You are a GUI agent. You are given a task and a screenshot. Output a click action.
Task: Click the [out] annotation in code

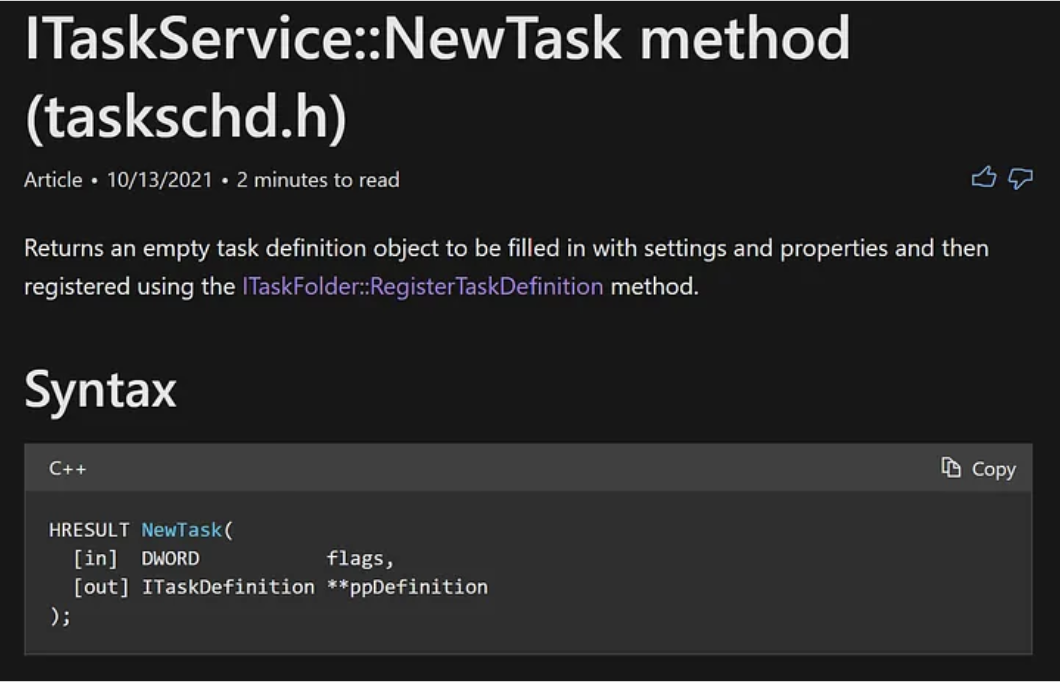click(101, 587)
